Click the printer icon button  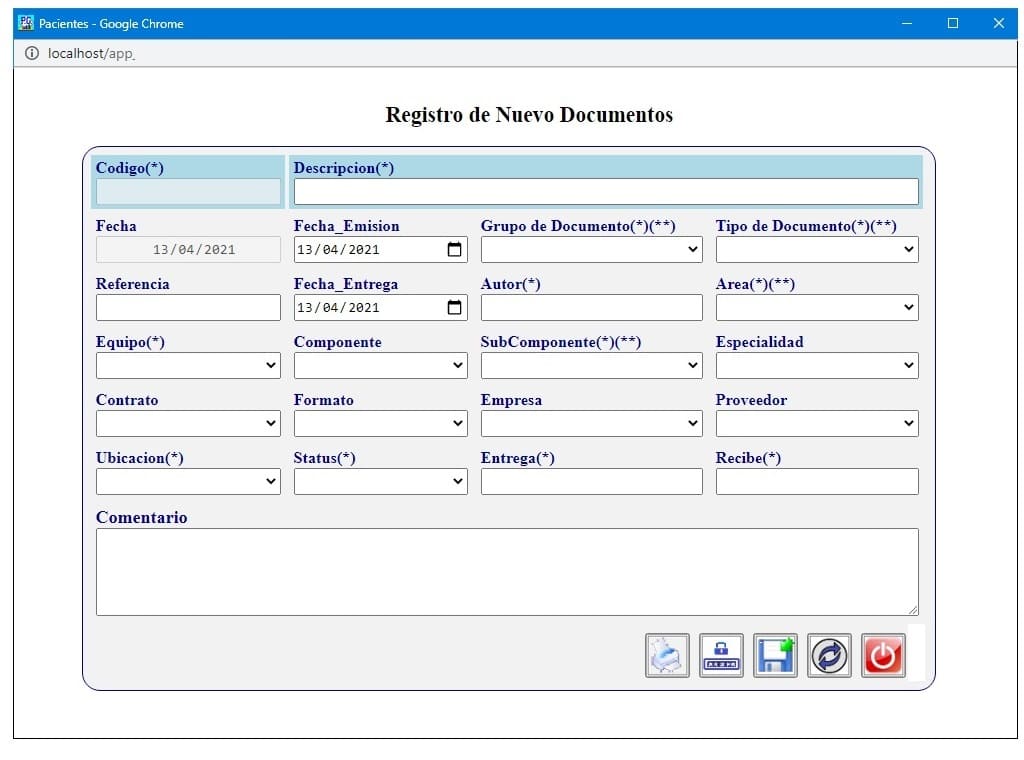click(667, 655)
